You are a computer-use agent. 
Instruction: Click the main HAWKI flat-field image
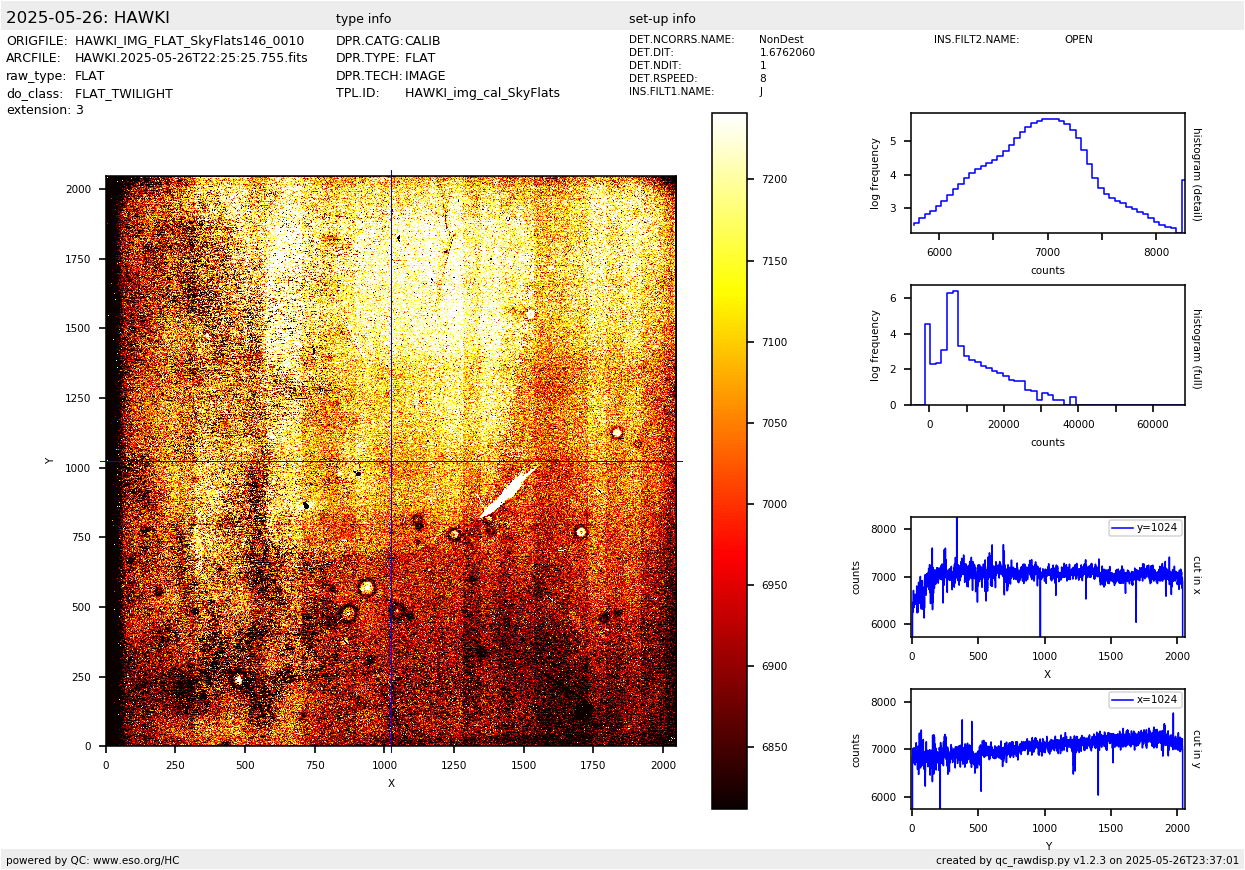(x=391, y=461)
